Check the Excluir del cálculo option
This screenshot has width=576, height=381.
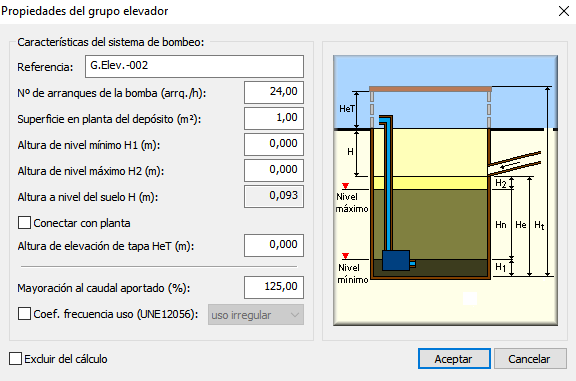coord(15,359)
